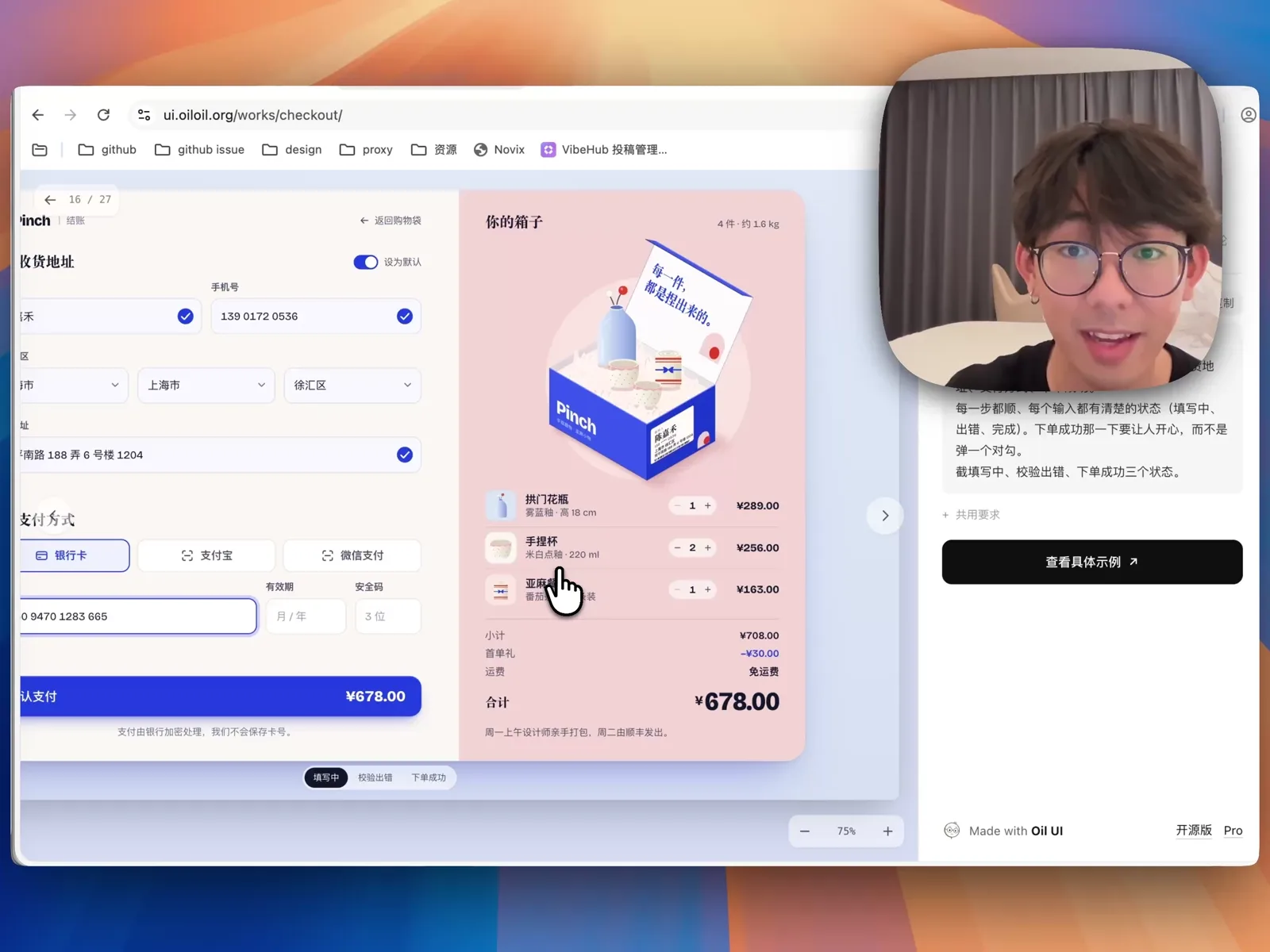The height and width of the screenshot is (952, 1270).
Task: Open VibeHub 投稿管理 bookmark
Action: (603, 149)
